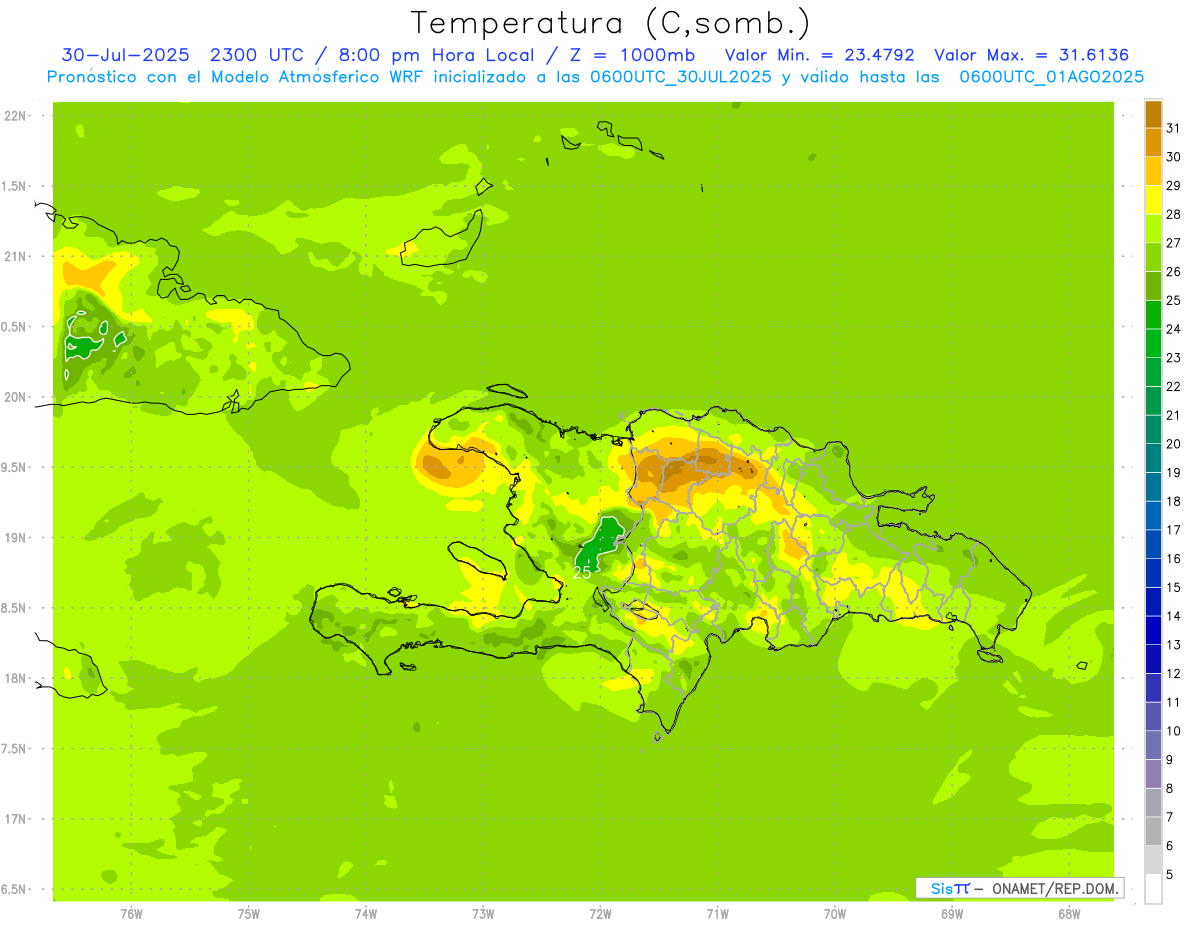
Task: Click the "75W" longitude axis label
Action: point(248,914)
